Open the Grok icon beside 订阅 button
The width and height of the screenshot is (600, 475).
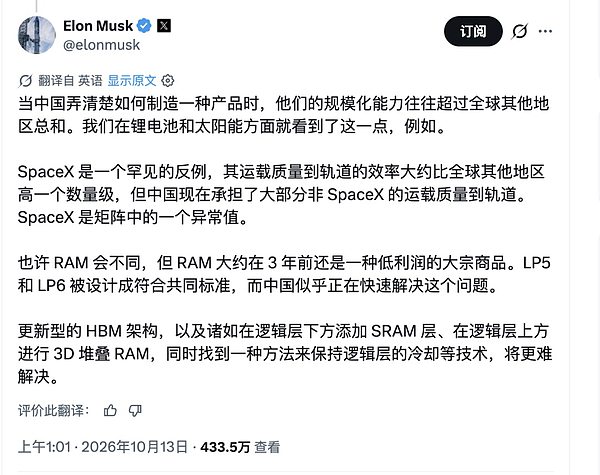coord(520,31)
